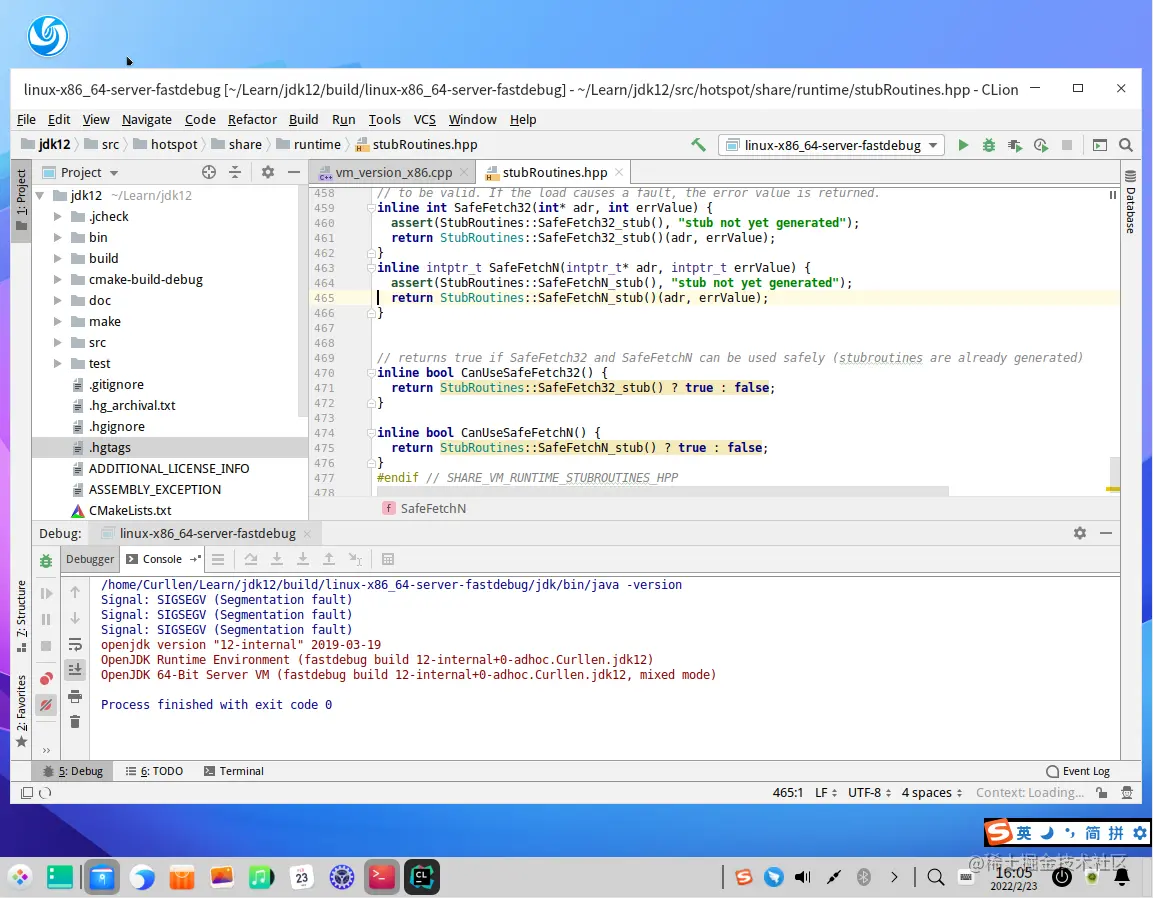
Task: Click Step Into debugger icon
Action: click(x=276, y=559)
